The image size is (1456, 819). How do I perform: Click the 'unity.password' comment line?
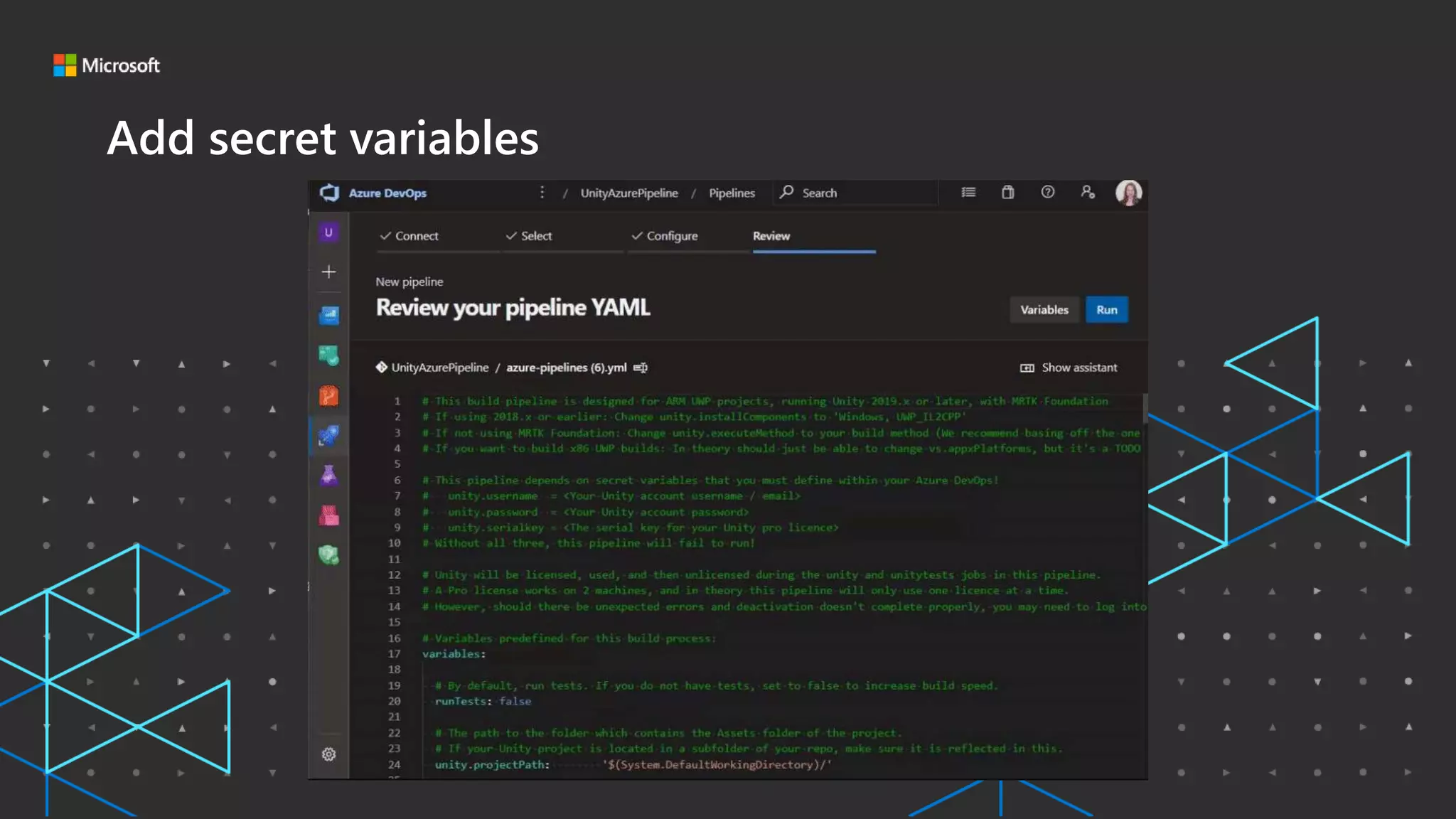pyautogui.click(x=585, y=512)
